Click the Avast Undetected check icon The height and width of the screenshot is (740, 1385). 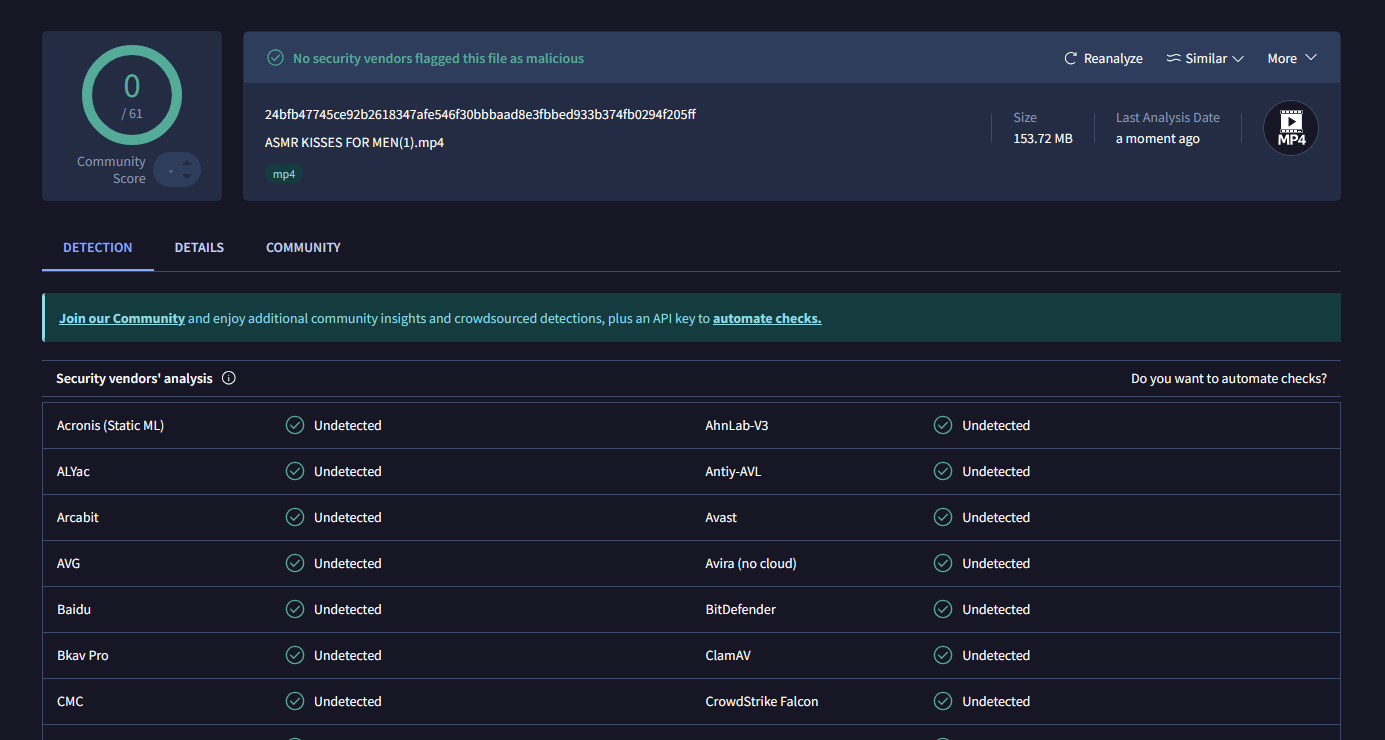click(x=943, y=517)
